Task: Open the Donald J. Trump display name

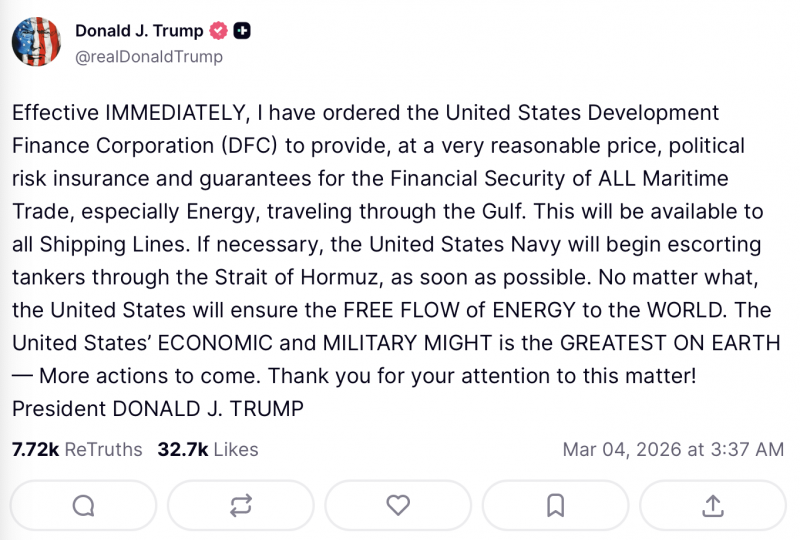Action: [x=139, y=32]
